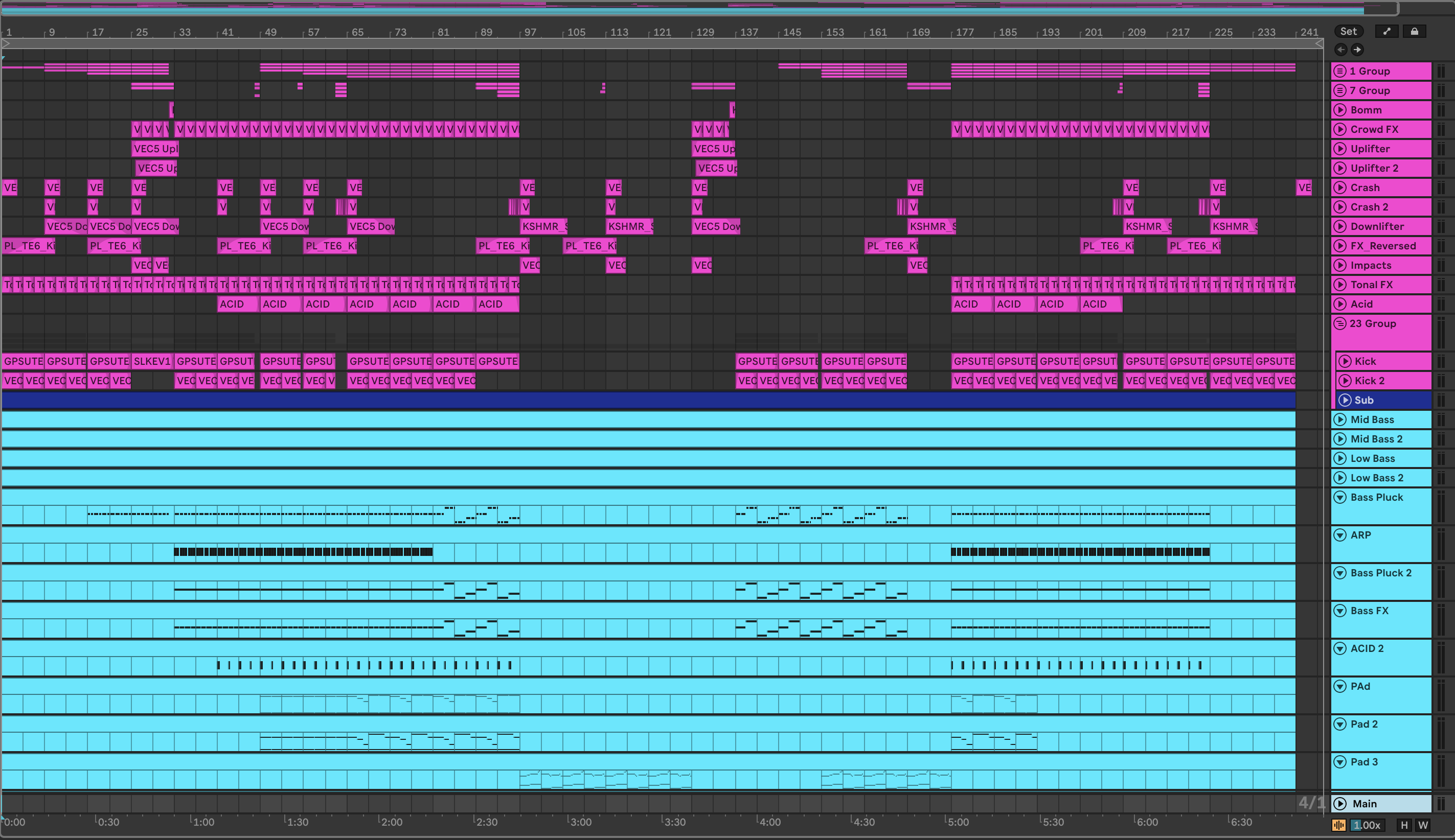Click the W optimize width button
This screenshot has width=1455, height=840.
[1423, 825]
